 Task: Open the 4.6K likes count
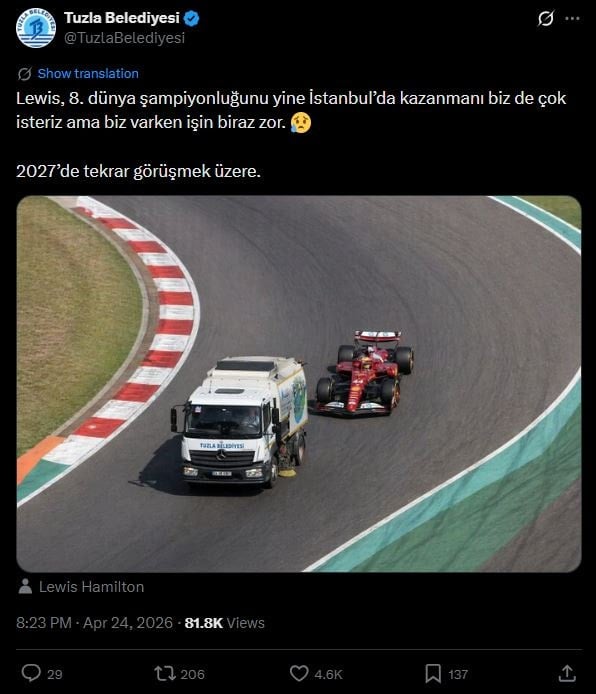pyautogui.click(x=328, y=674)
